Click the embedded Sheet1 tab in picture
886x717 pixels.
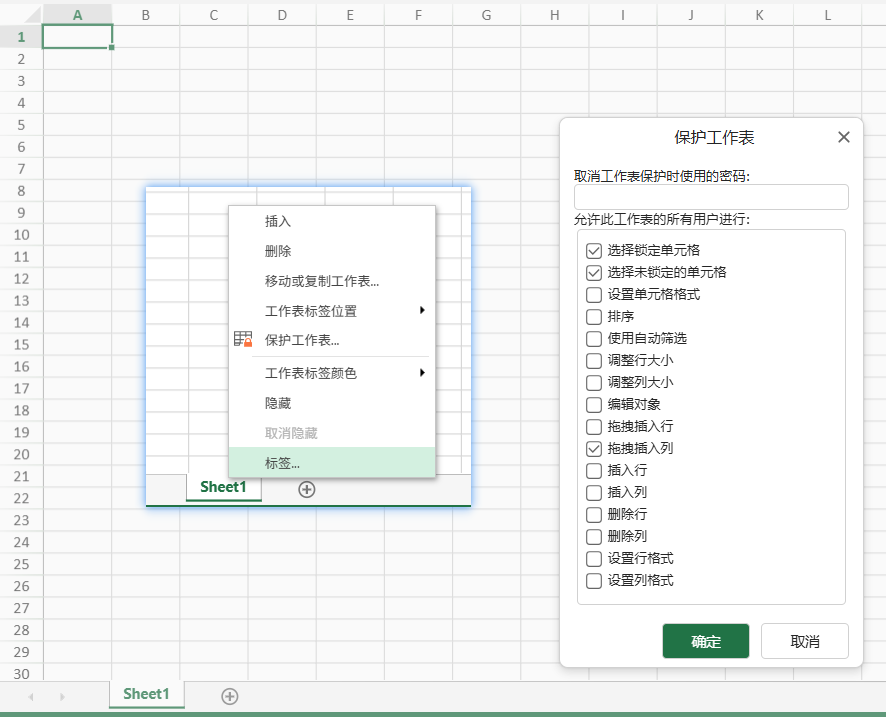coord(224,487)
